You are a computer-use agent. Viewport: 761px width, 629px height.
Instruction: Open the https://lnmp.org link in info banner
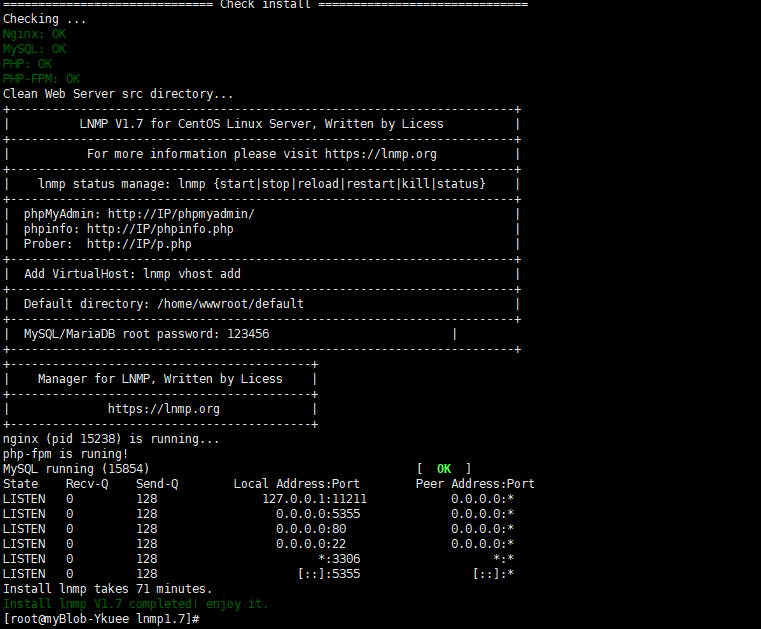coord(380,154)
